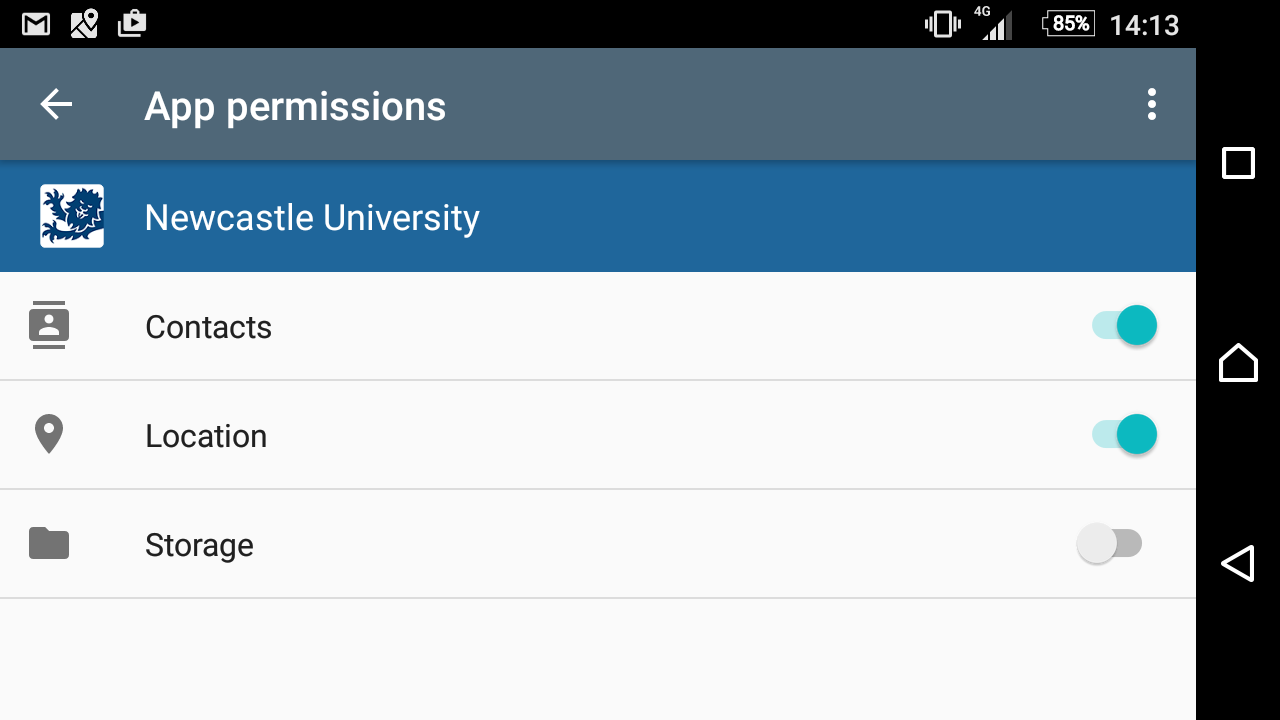The image size is (1280, 720).
Task: Tap the Newcastle University app logo
Action: pos(72,216)
